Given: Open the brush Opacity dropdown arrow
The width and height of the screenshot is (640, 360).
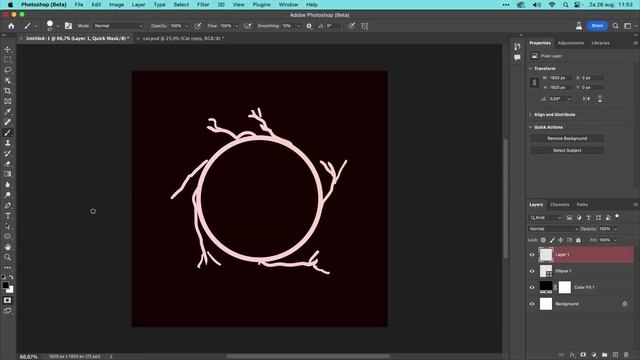Looking at the screenshot, I should pos(187,26).
